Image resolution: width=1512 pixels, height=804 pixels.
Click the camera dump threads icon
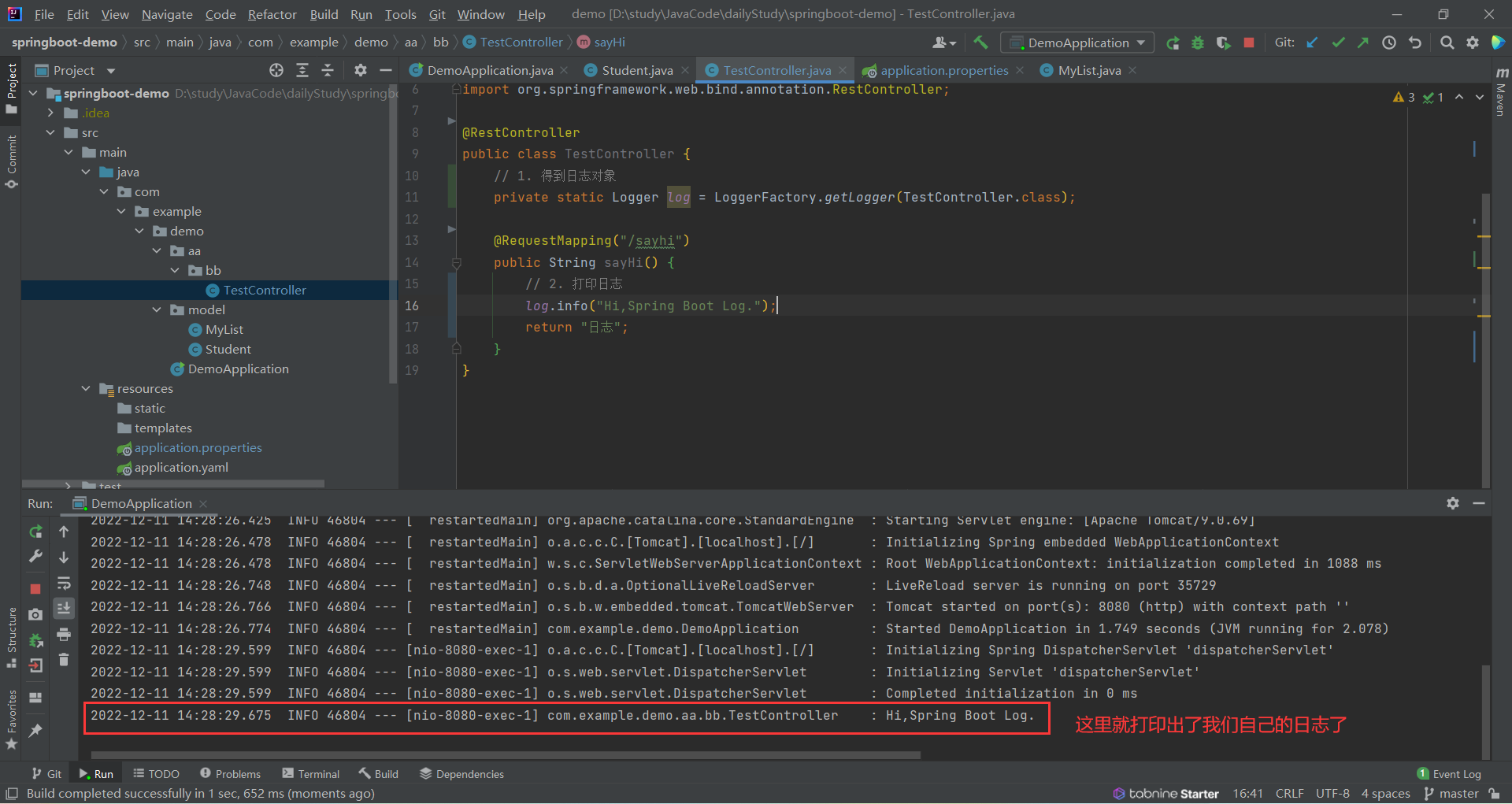(35, 614)
